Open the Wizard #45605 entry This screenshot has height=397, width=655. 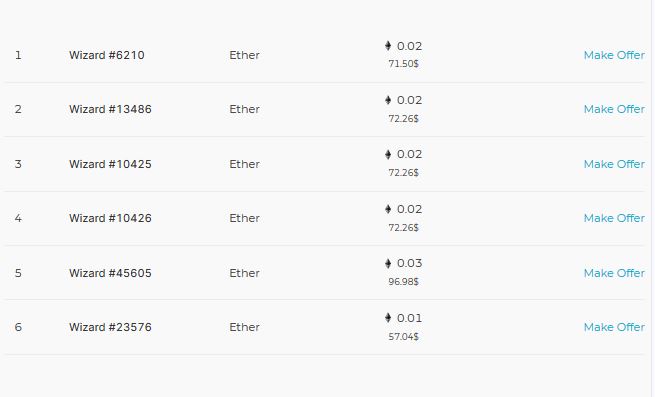pyautogui.click(x=110, y=273)
